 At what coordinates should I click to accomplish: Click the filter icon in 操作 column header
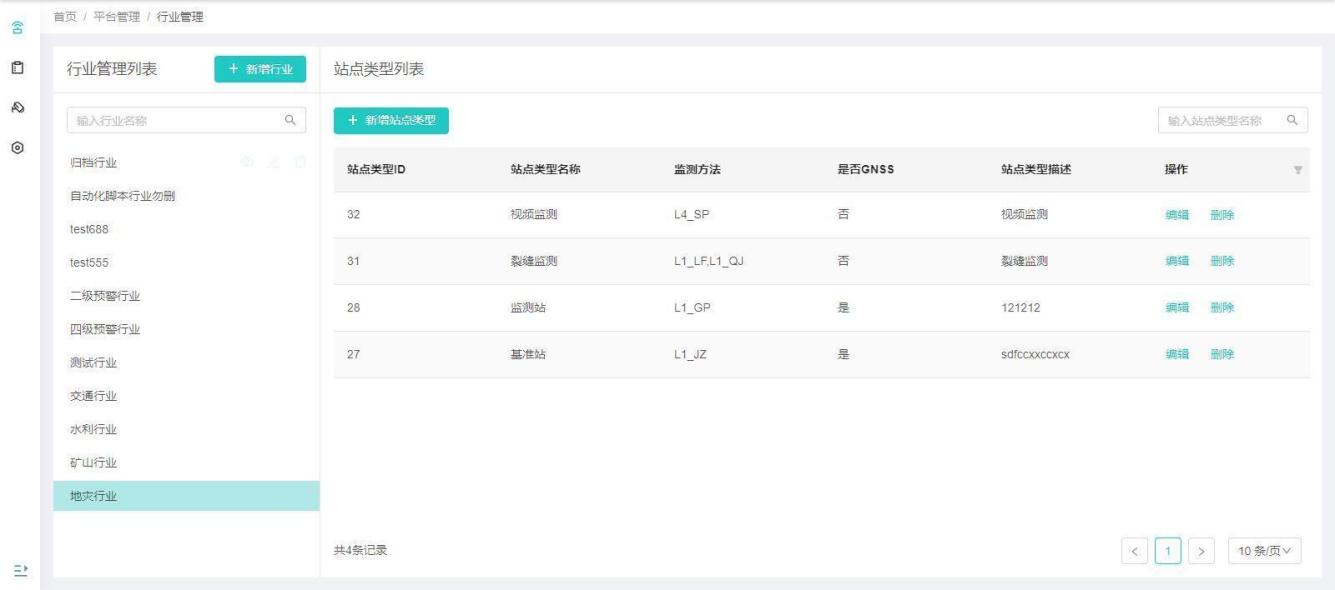tap(1298, 170)
